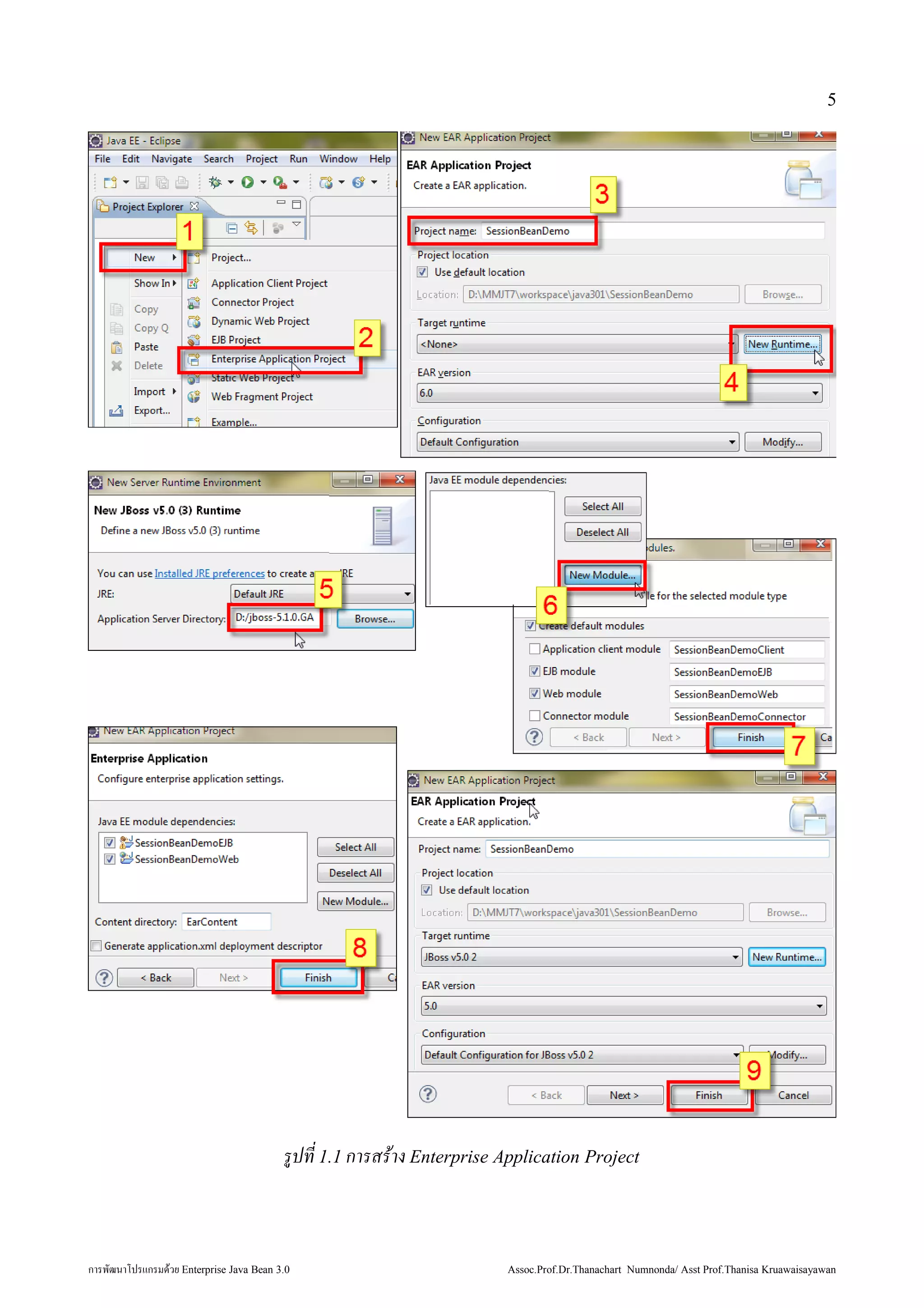The height and width of the screenshot is (1308, 924).
Task: Click the Application Client Project icon
Action: point(194,283)
